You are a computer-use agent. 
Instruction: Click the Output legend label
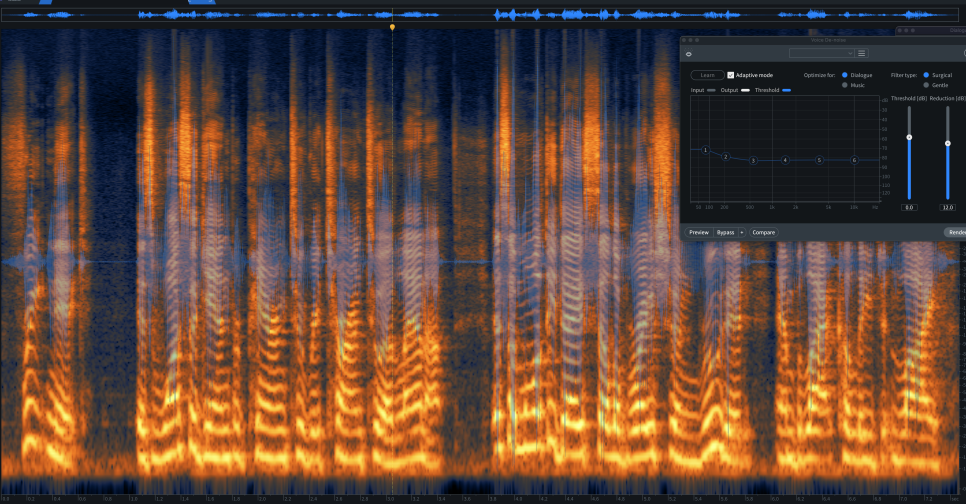729,90
